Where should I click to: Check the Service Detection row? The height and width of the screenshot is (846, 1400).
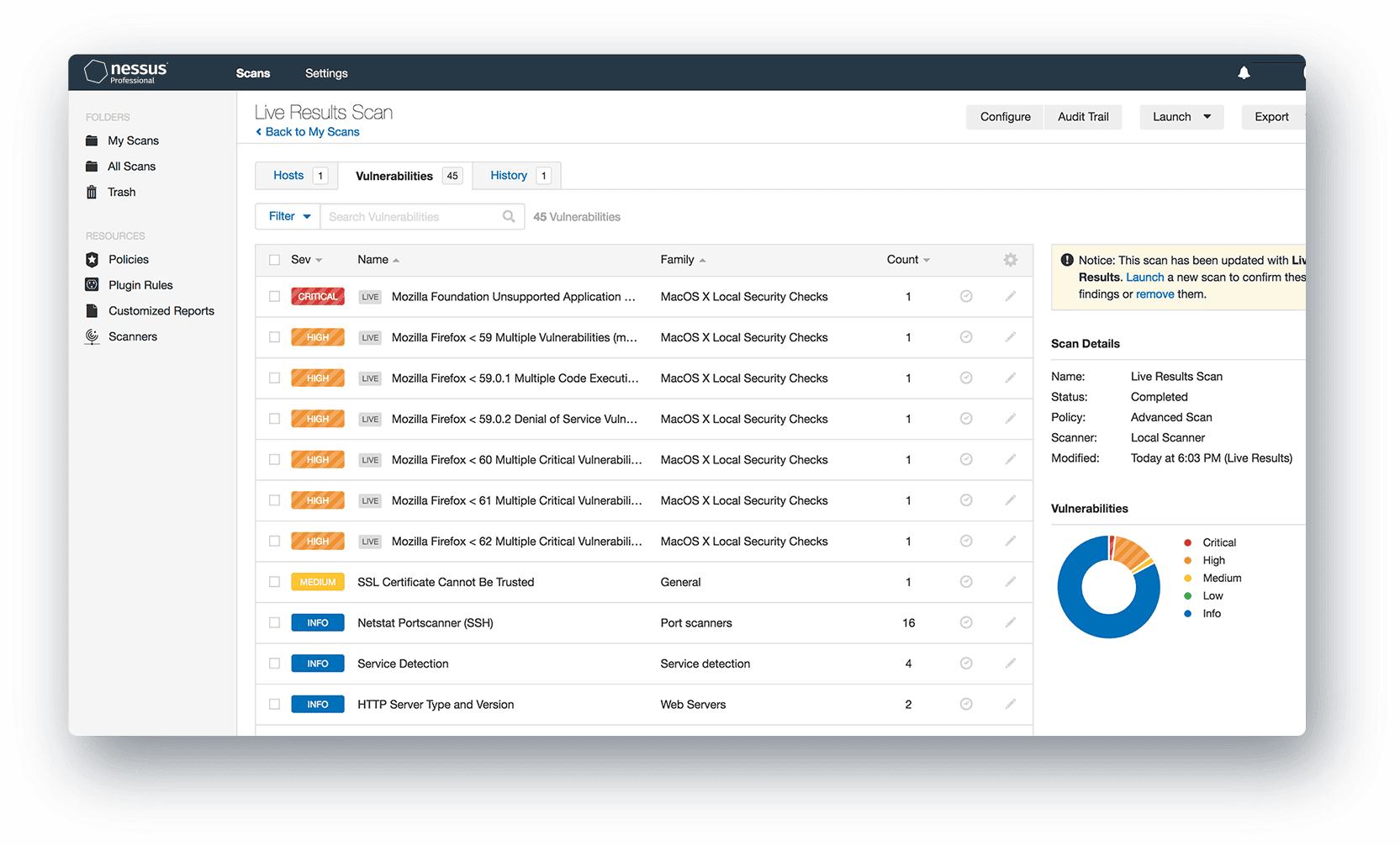pyautogui.click(x=274, y=664)
